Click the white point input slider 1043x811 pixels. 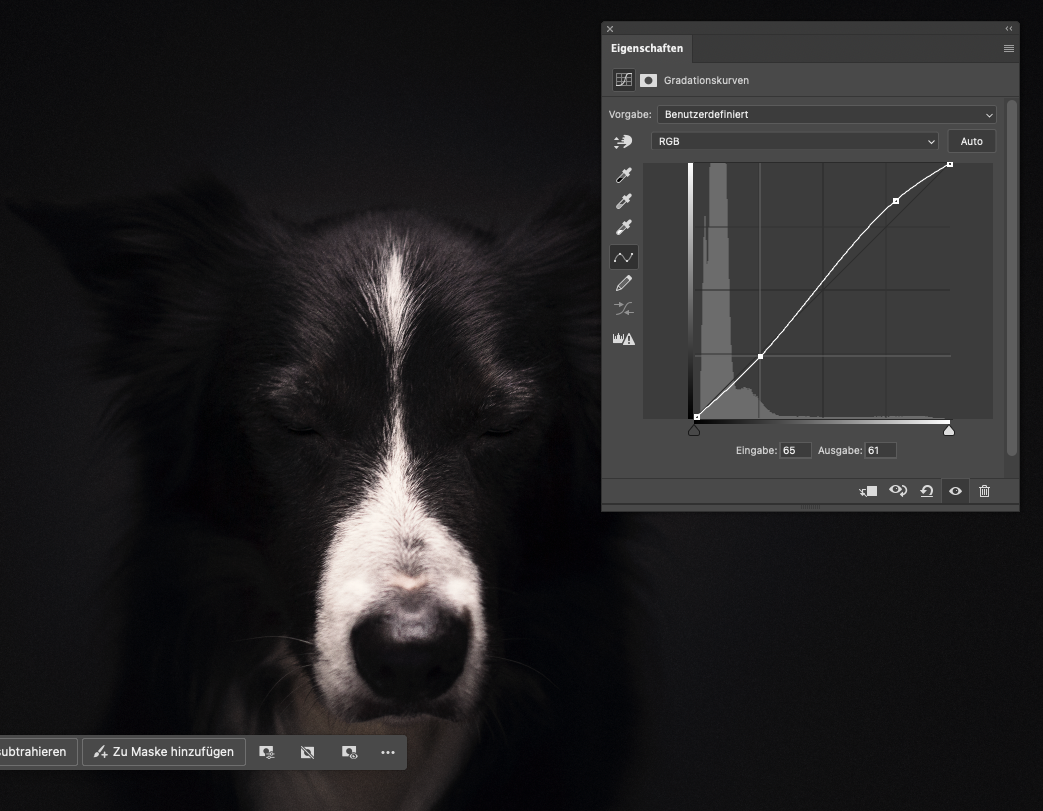pyautogui.click(x=949, y=430)
